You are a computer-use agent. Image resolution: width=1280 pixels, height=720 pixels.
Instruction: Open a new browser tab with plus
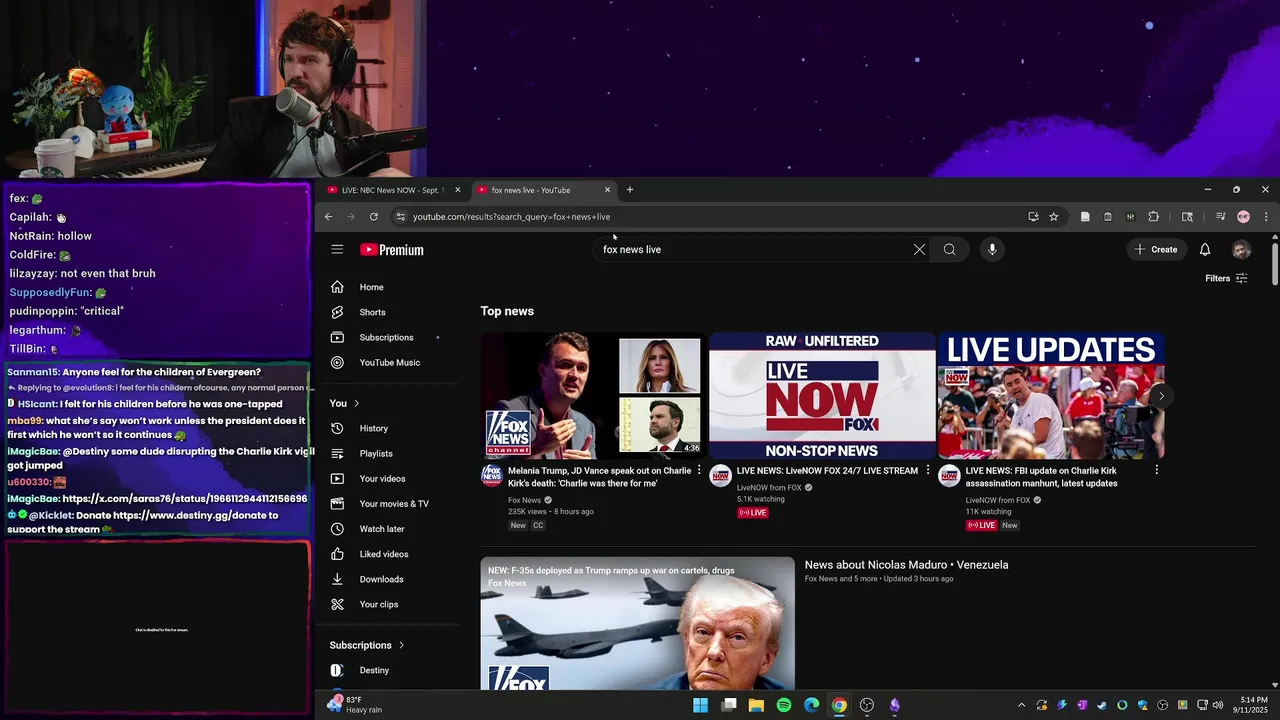coord(629,190)
